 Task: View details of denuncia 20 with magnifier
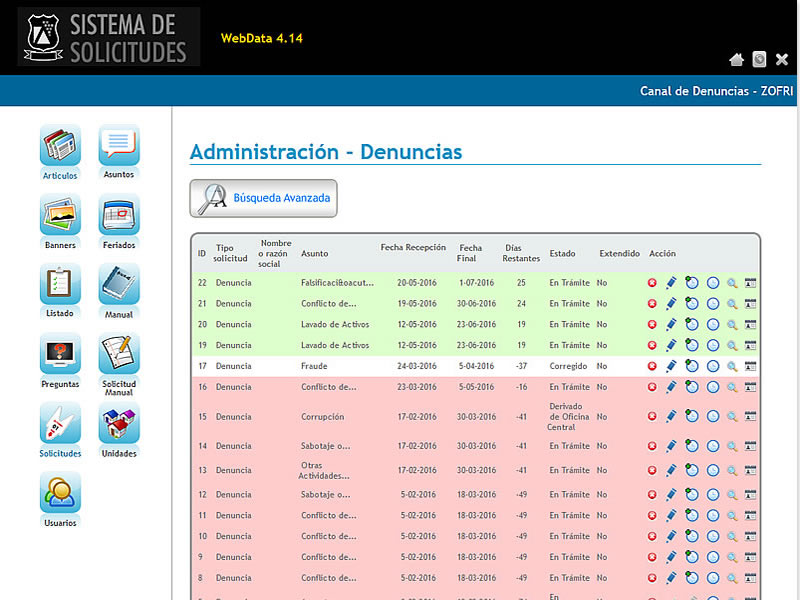732,325
